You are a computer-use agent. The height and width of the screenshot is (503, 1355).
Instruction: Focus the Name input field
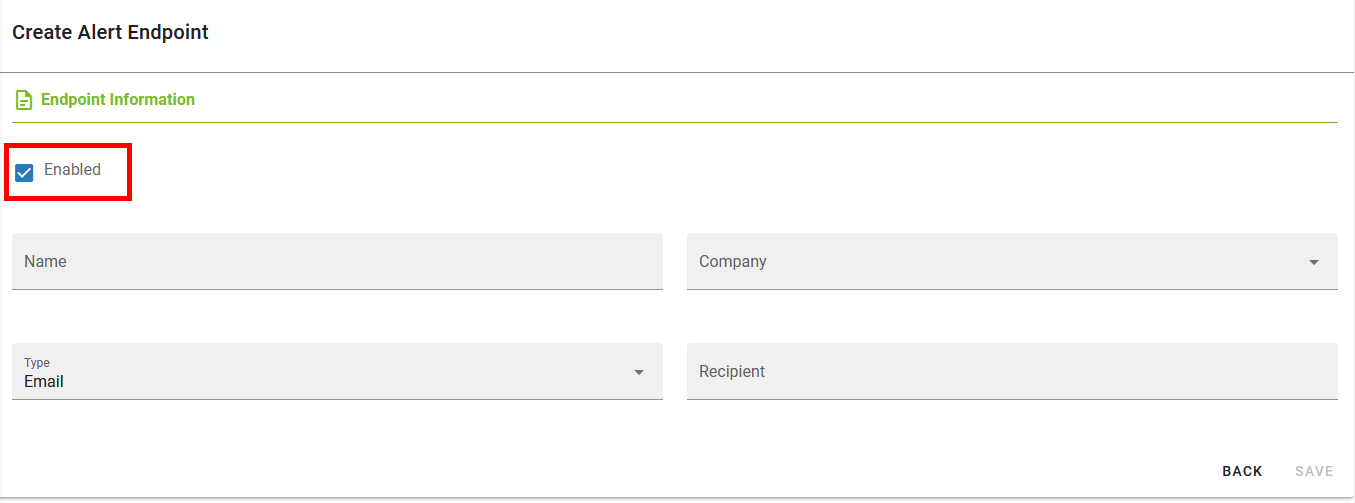click(x=337, y=262)
